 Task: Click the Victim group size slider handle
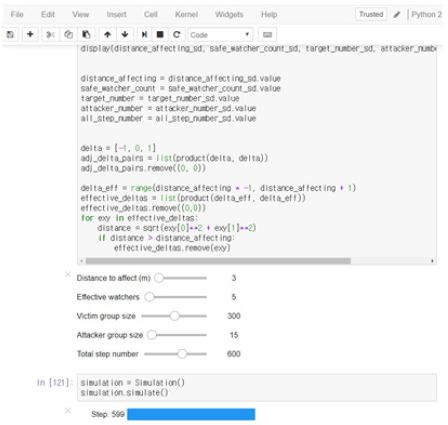click(174, 316)
